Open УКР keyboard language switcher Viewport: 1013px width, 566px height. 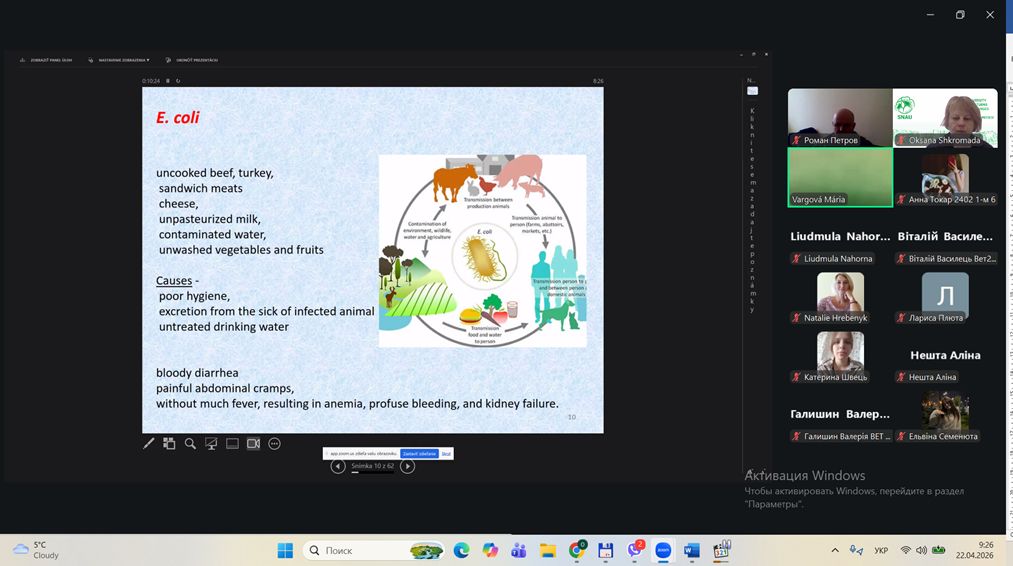click(x=881, y=550)
